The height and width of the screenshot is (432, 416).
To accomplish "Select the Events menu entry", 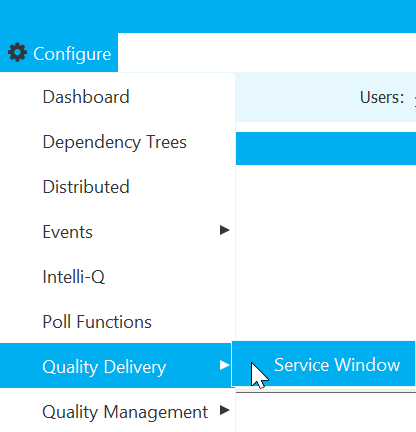I will [68, 232].
